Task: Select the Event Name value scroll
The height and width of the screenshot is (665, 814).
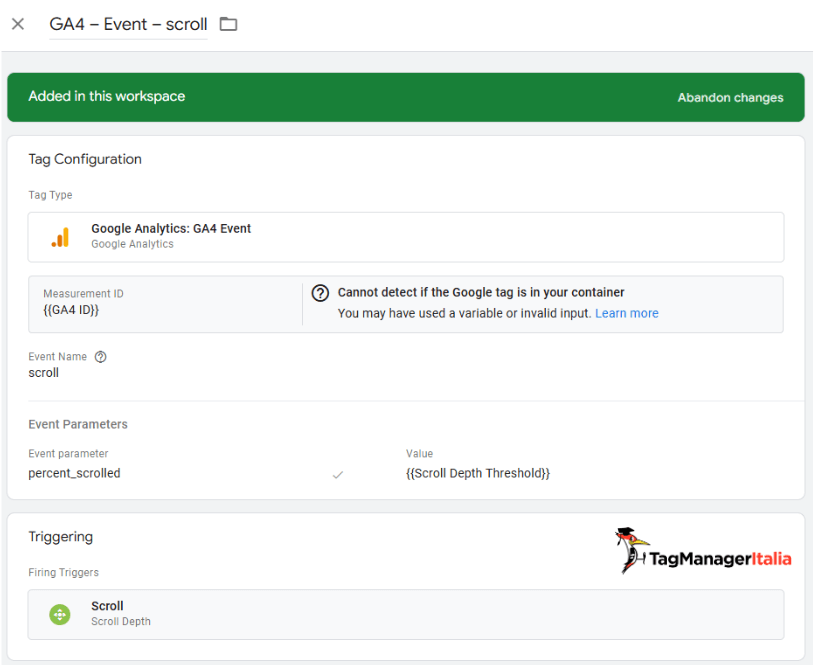Action: point(44,373)
